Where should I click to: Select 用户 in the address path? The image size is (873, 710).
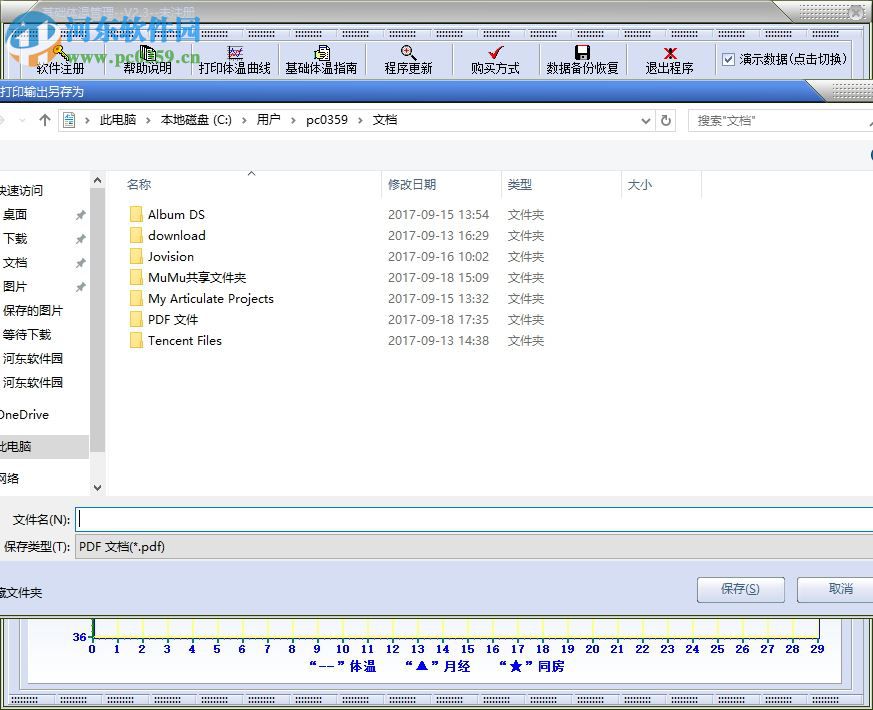coord(268,120)
